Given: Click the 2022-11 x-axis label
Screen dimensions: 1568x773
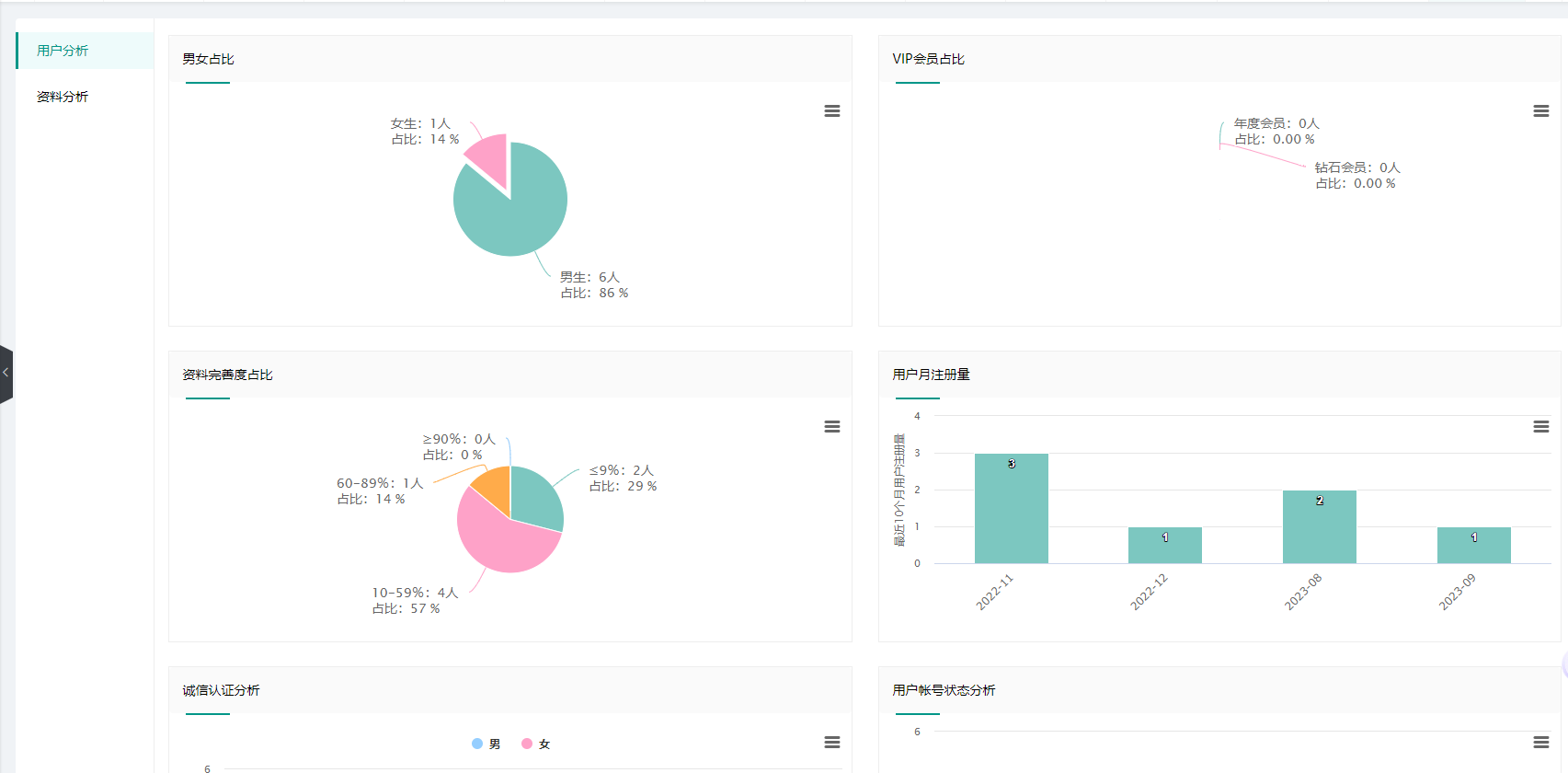Looking at the screenshot, I should 994,592.
